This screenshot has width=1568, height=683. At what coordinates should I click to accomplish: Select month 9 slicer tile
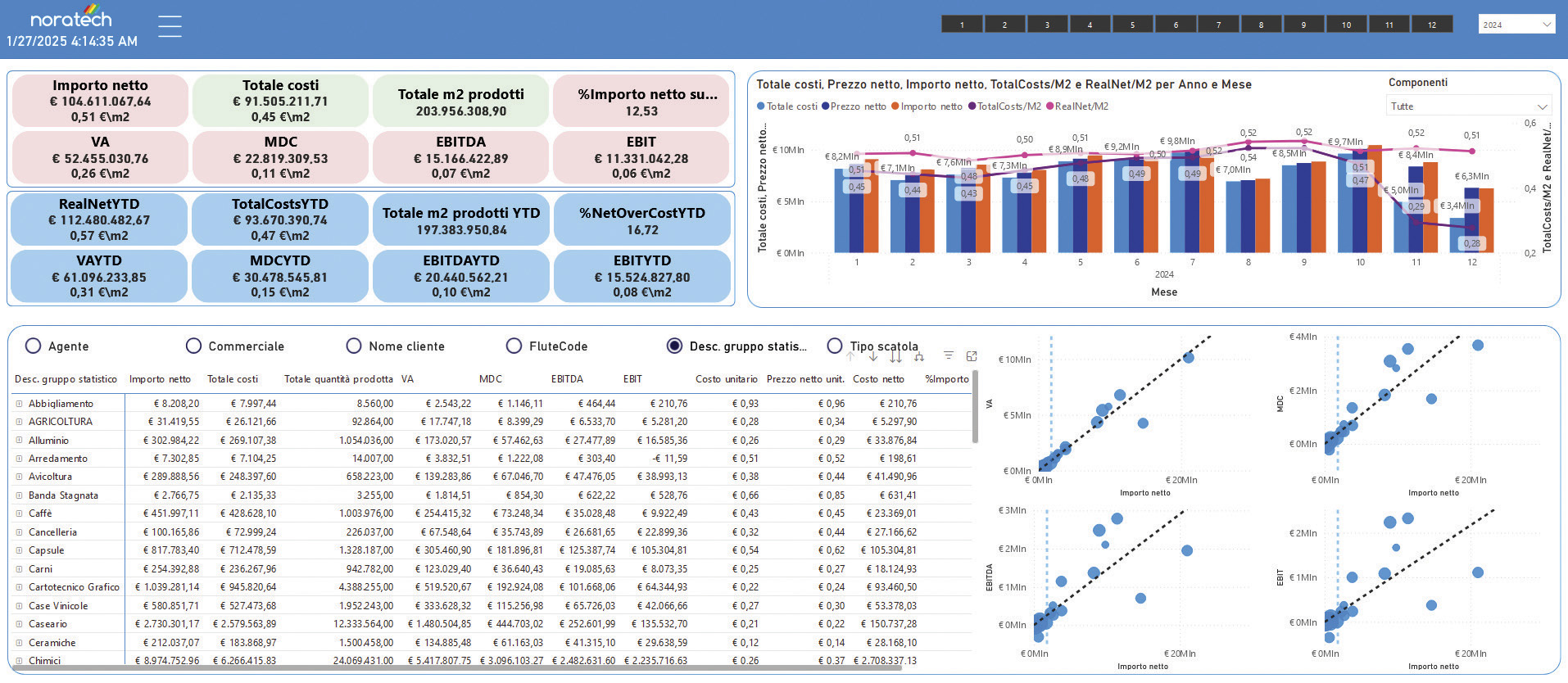1303,25
